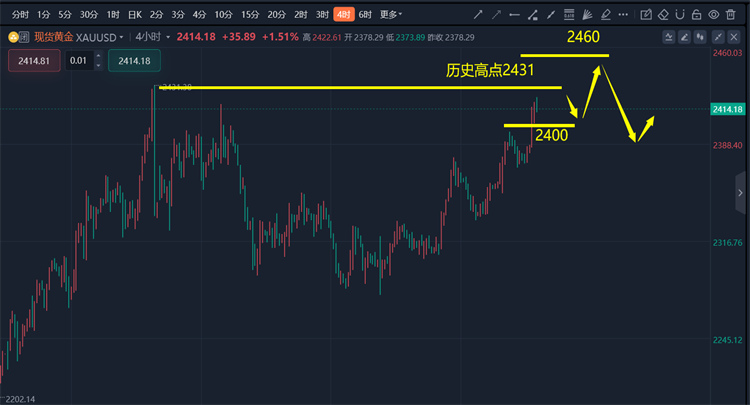Image resolution: width=750 pixels, height=405 pixels.
Task: Click the 2245.12 price axis label
Action: tap(728, 340)
